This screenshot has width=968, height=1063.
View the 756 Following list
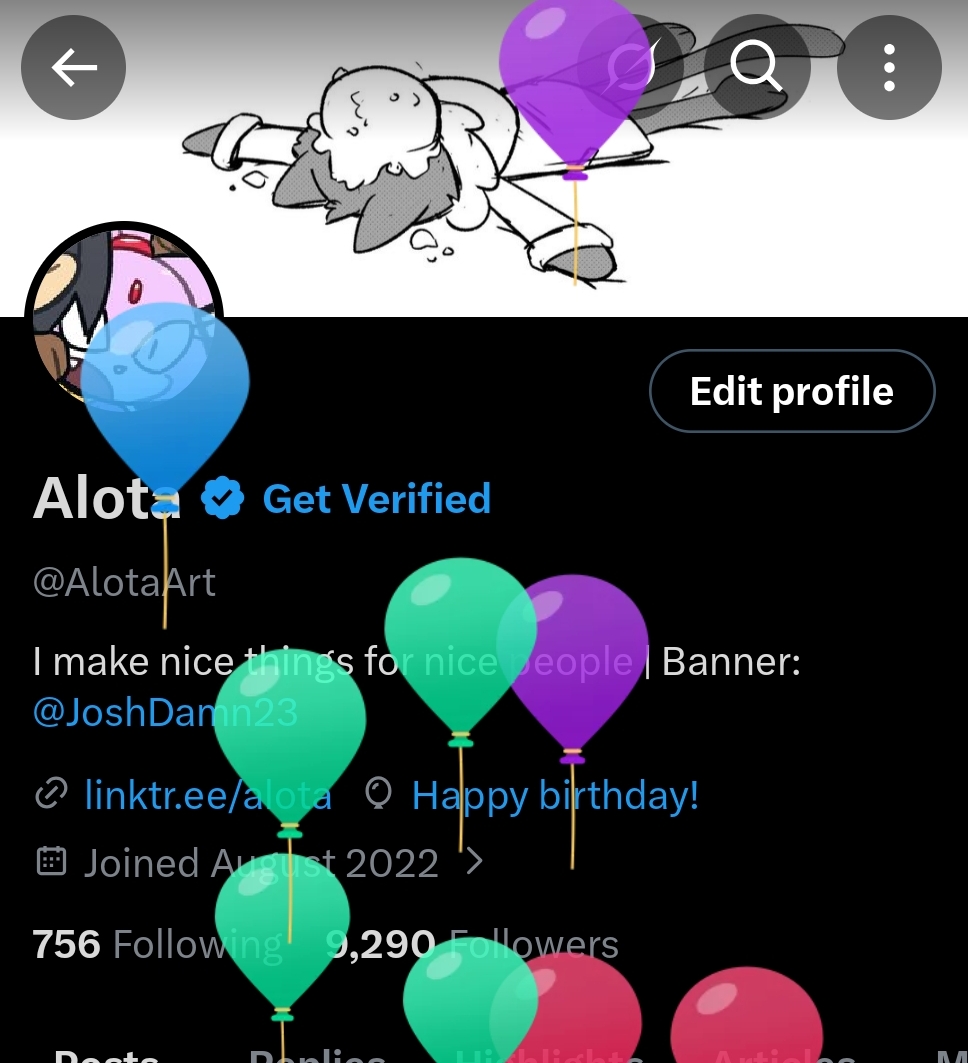(157, 944)
